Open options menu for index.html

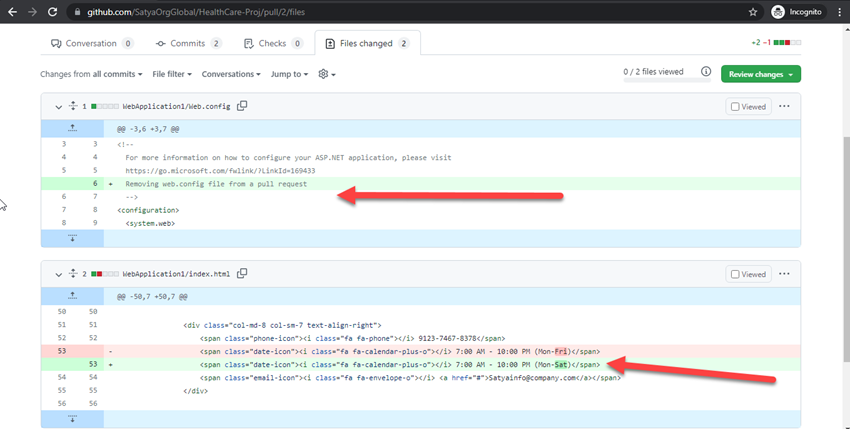(x=784, y=274)
